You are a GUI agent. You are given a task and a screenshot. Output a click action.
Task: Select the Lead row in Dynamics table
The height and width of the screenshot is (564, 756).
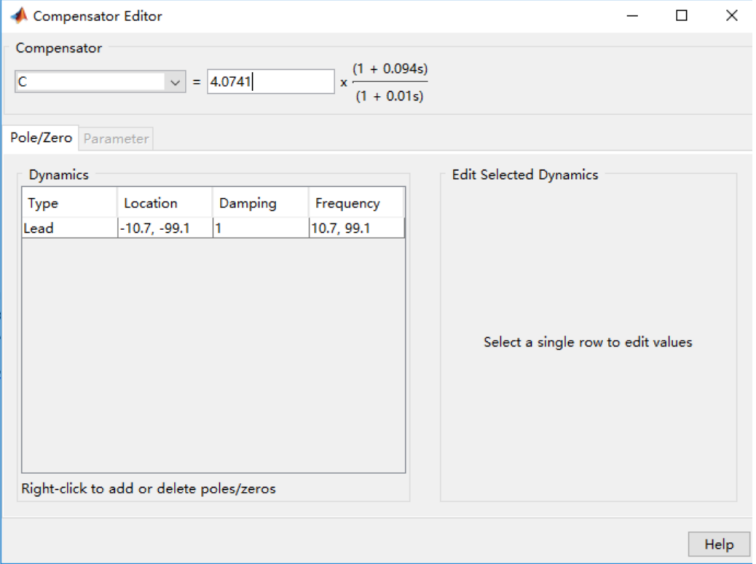click(69, 228)
